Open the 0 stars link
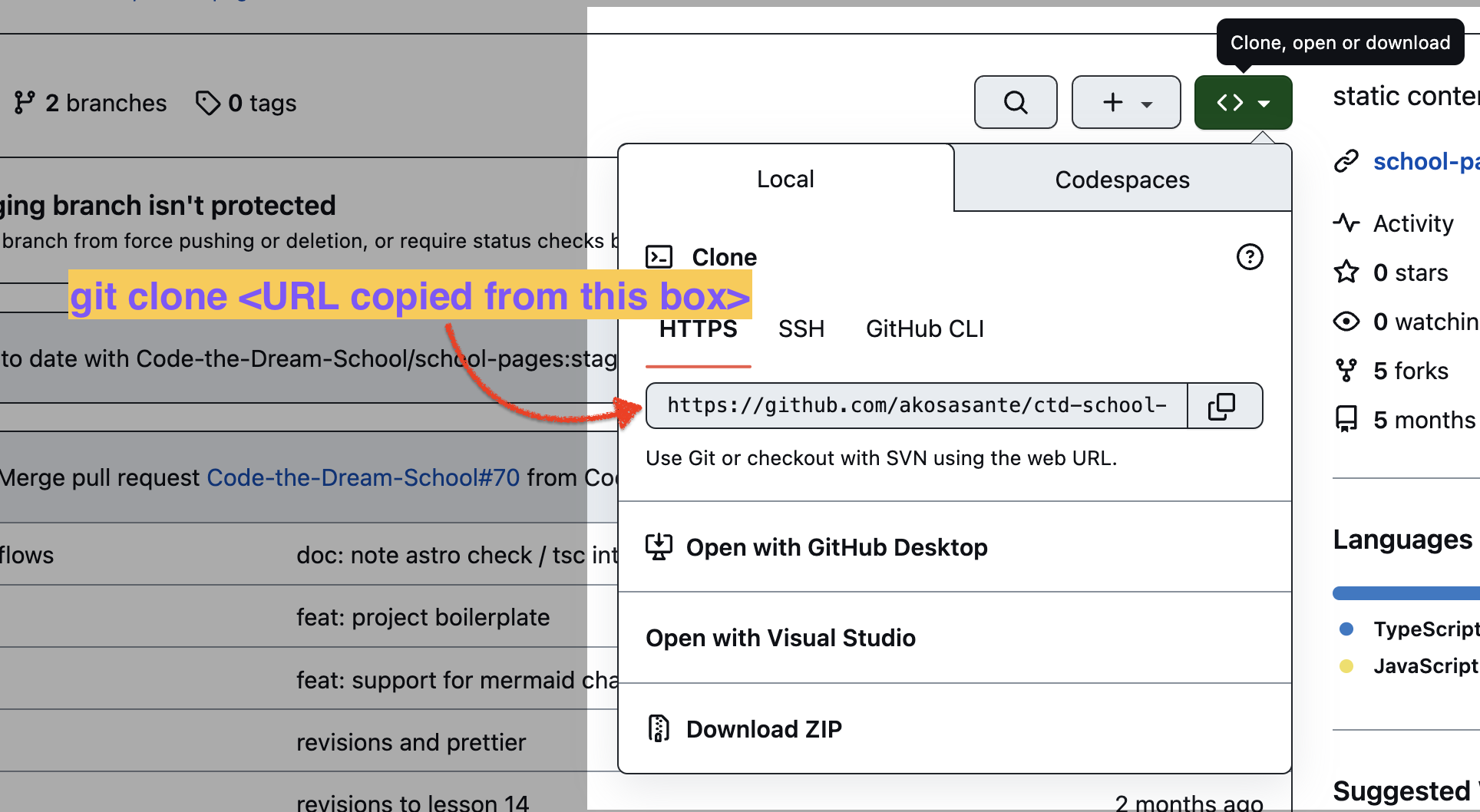This screenshot has height=812, width=1480. click(1410, 272)
